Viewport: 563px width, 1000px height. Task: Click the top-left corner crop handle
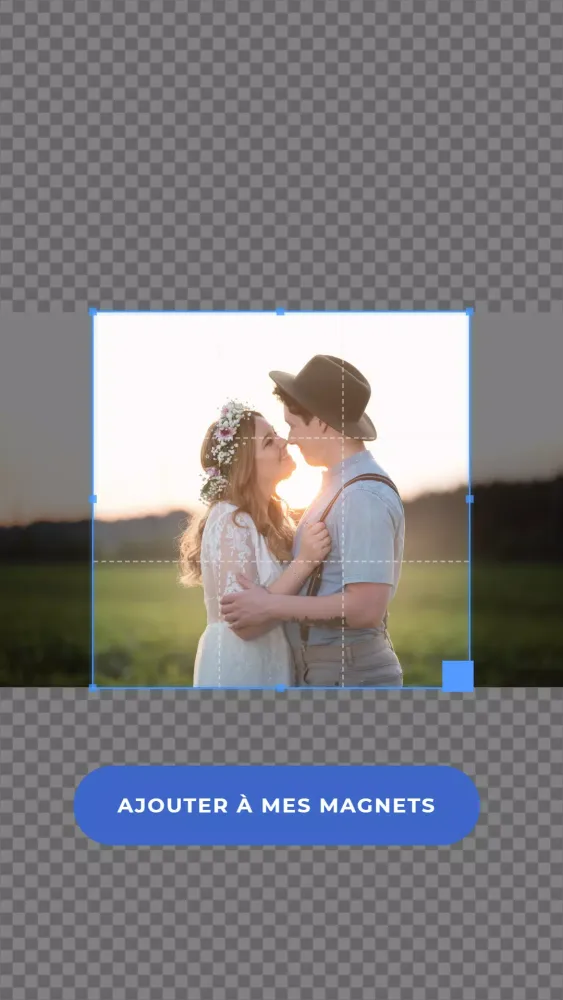coord(93,312)
